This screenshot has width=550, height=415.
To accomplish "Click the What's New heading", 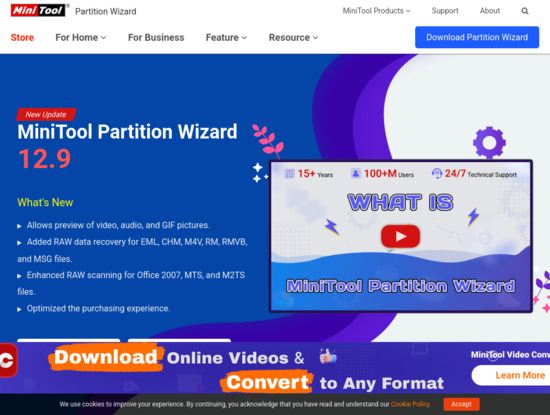I will click(x=45, y=202).
